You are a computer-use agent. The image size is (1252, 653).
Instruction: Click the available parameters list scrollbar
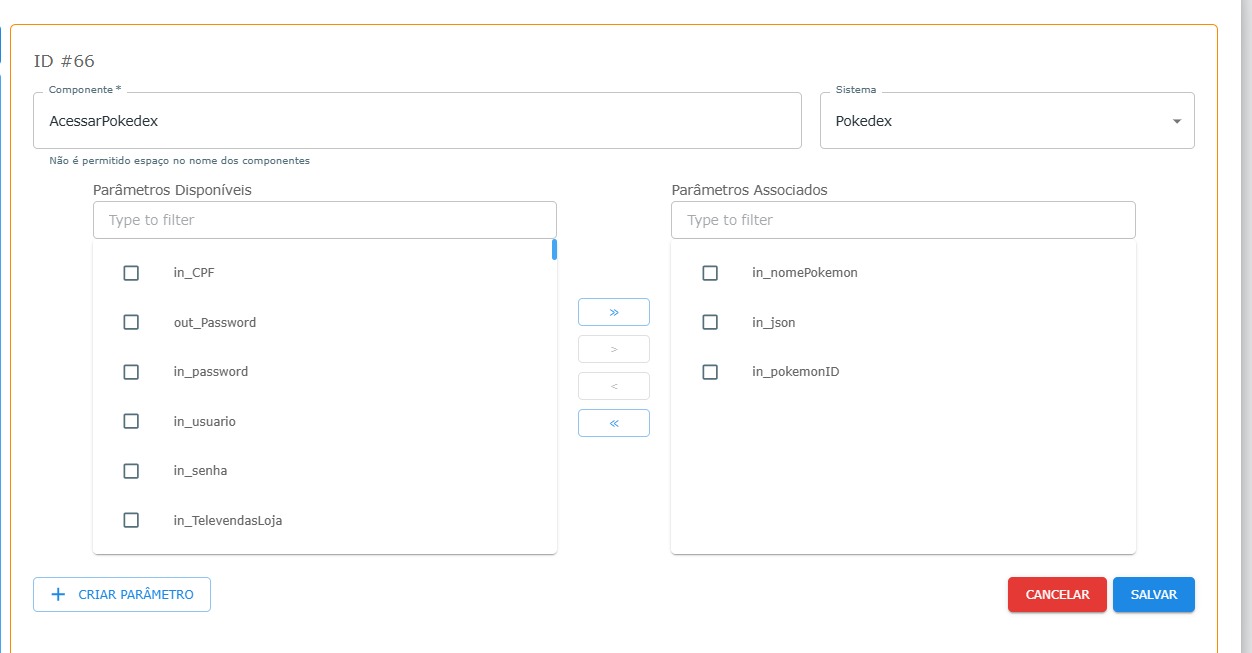pyautogui.click(x=554, y=249)
